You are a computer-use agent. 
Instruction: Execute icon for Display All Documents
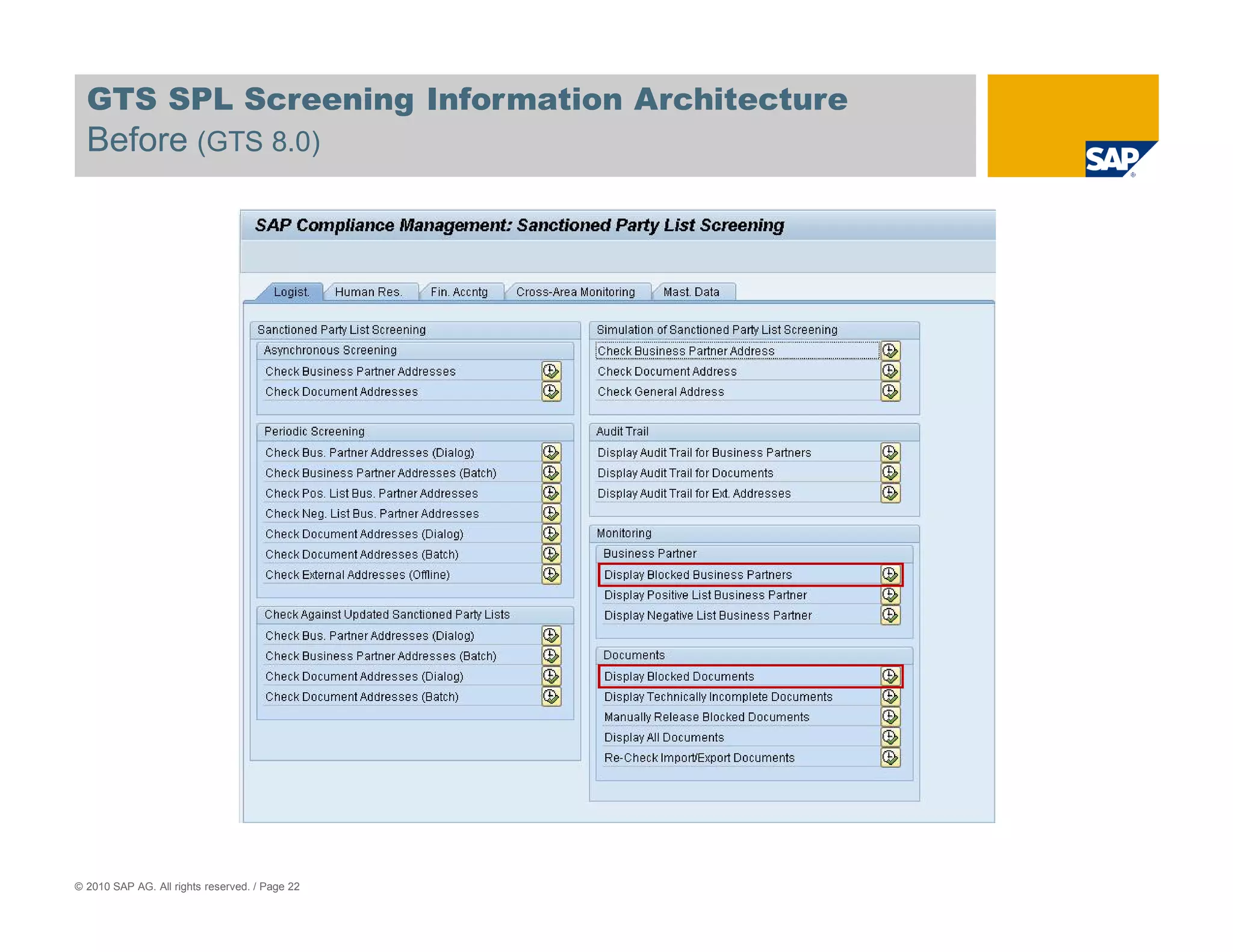(x=890, y=738)
